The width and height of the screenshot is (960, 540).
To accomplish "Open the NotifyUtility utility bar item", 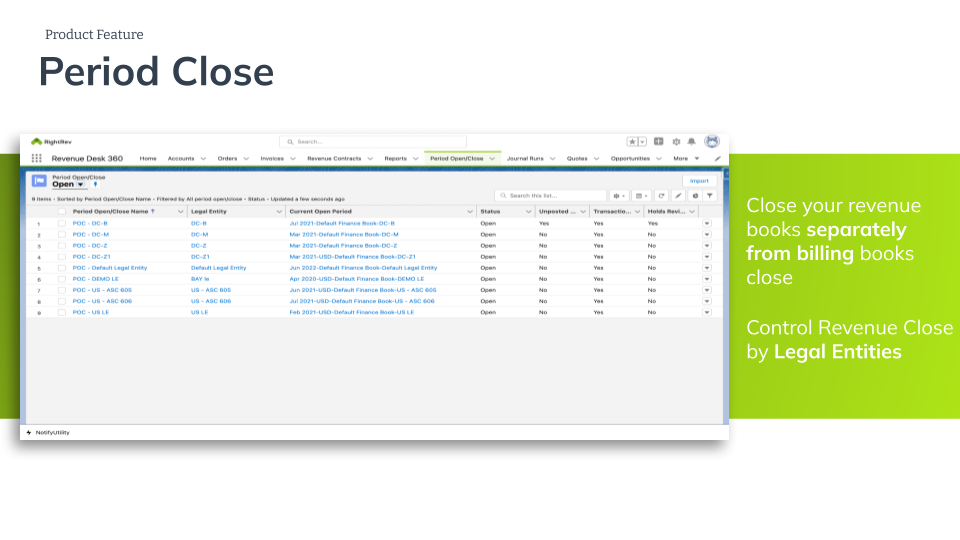I will 48,432.
